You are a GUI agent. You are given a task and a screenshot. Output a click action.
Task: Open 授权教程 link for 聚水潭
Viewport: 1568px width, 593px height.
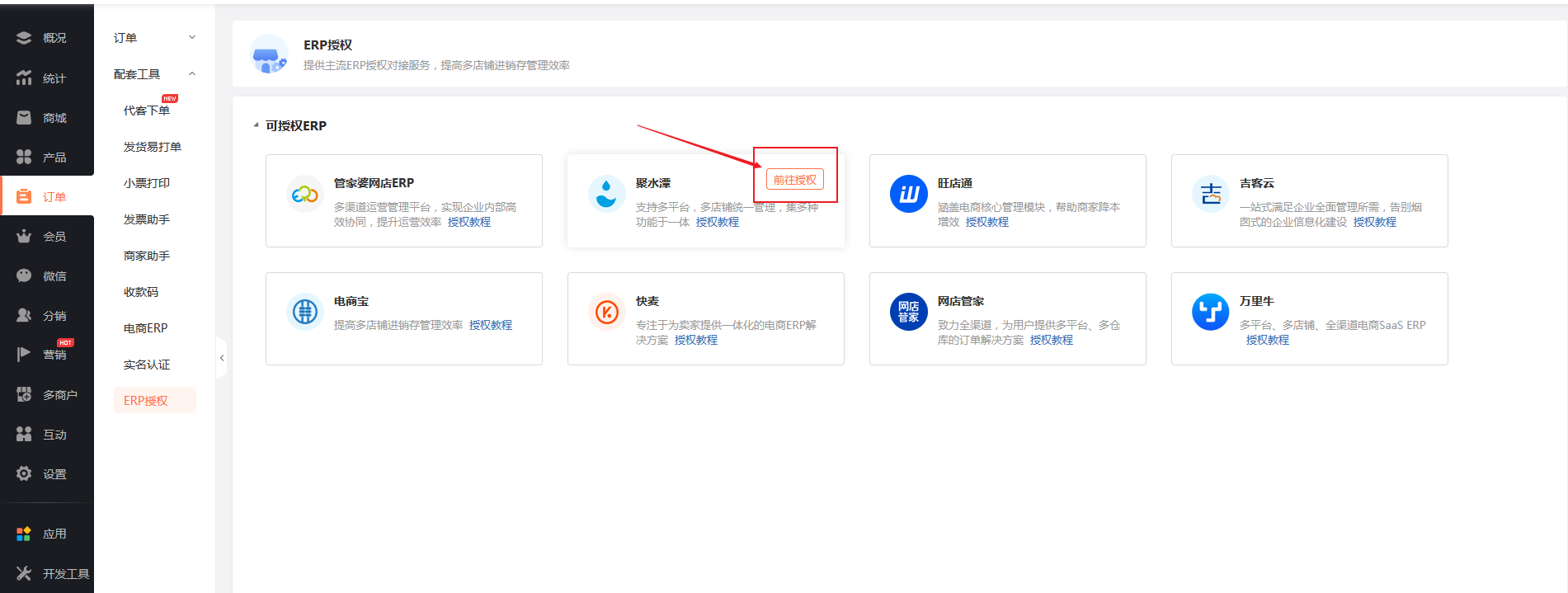(x=718, y=222)
